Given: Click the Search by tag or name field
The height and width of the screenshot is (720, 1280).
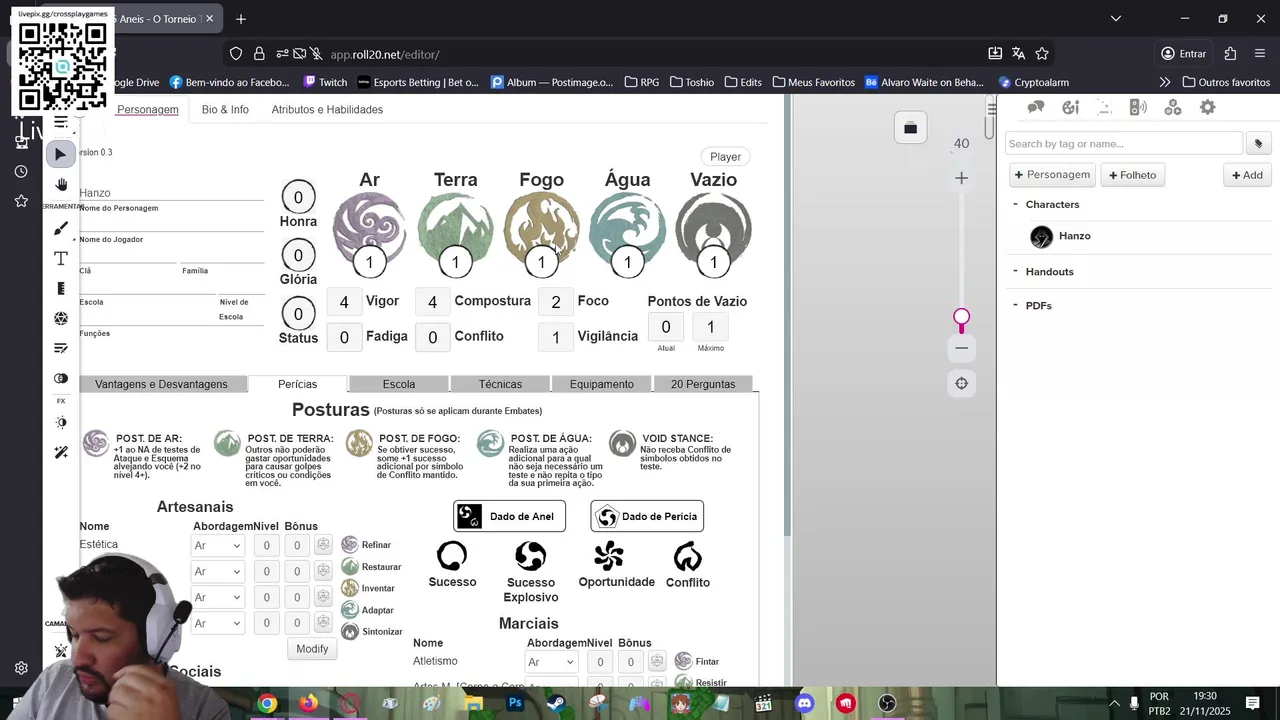Looking at the screenshot, I should coord(1123,144).
